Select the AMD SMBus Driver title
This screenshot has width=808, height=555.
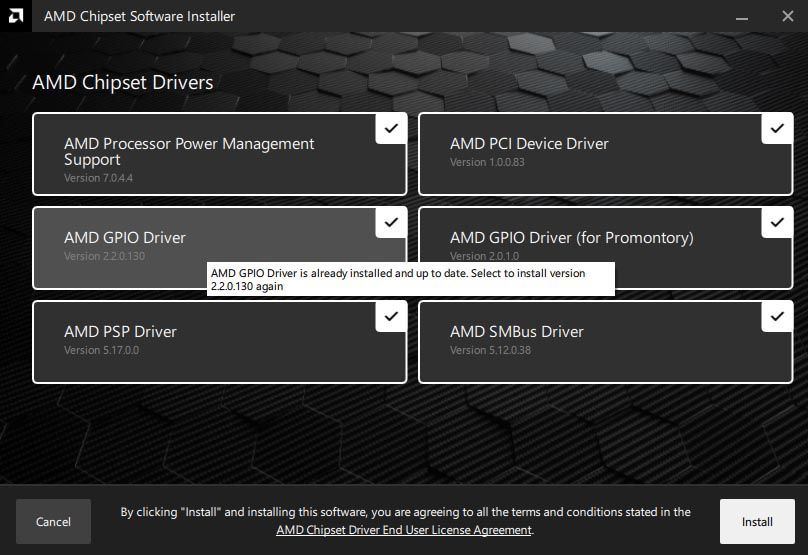(516, 331)
